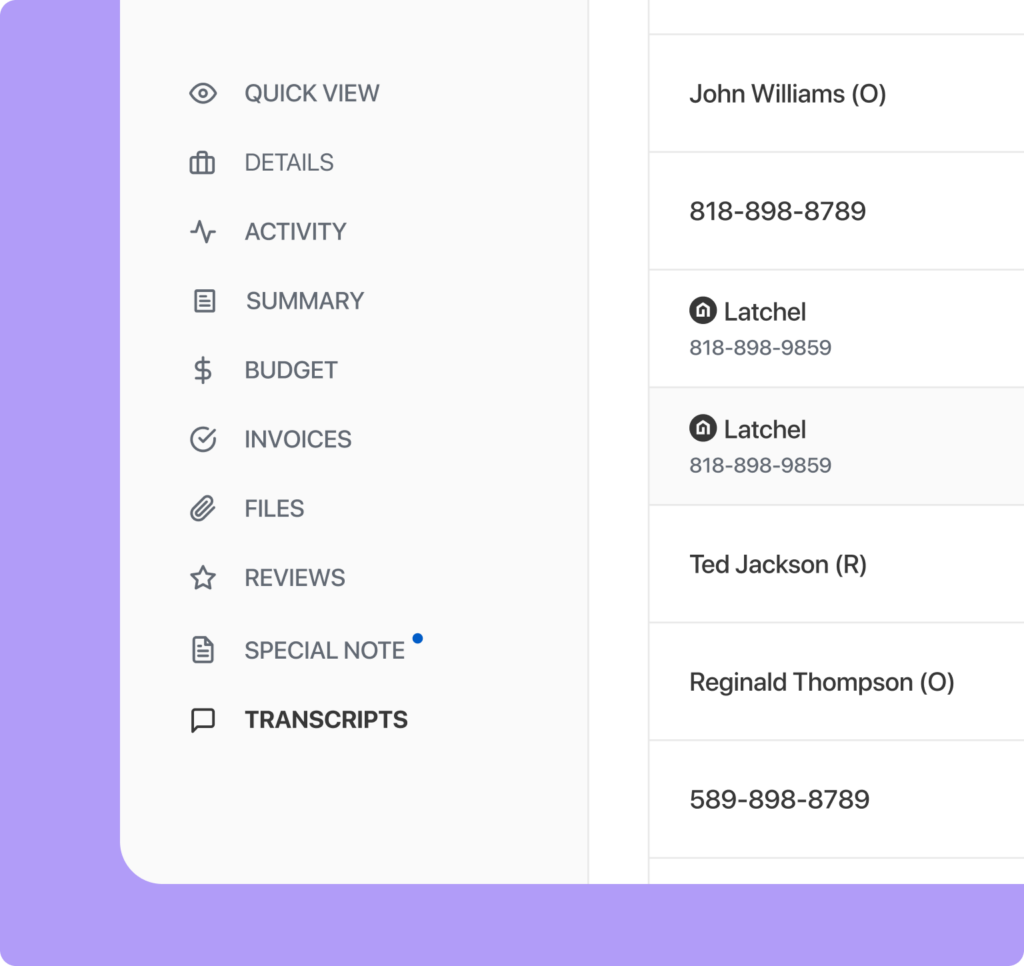Viewport: 1024px width, 966px height.
Task: Click the Latchel home logo badge
Action: (x=703, y=311)
